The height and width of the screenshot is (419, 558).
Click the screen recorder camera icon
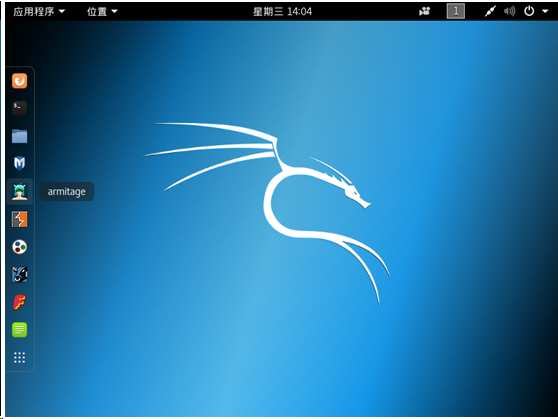[424, 11]
